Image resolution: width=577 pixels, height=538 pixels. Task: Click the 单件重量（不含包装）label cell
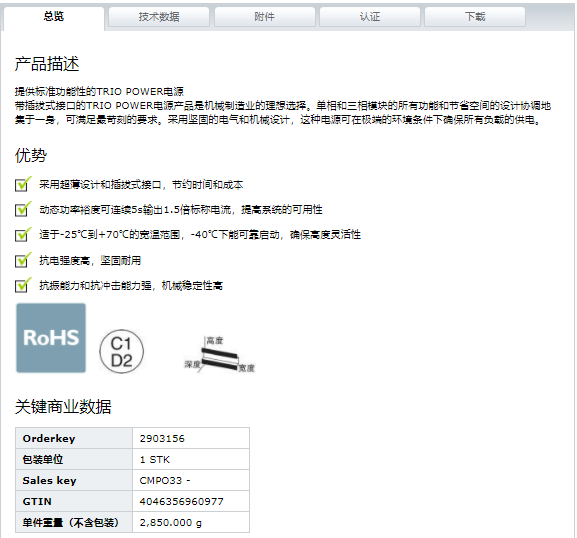point(74,522)
